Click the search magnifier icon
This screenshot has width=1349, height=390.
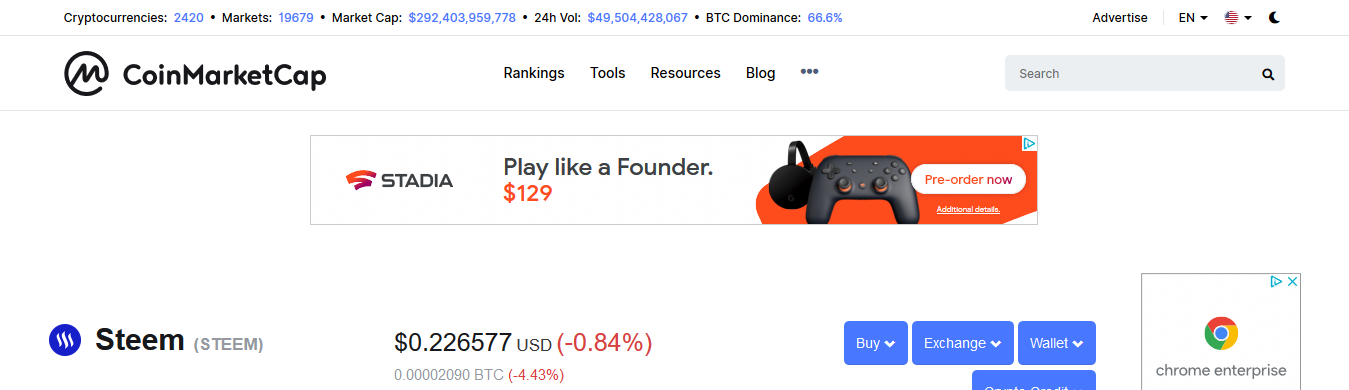pyautogui.click(x=1268, y=74)
